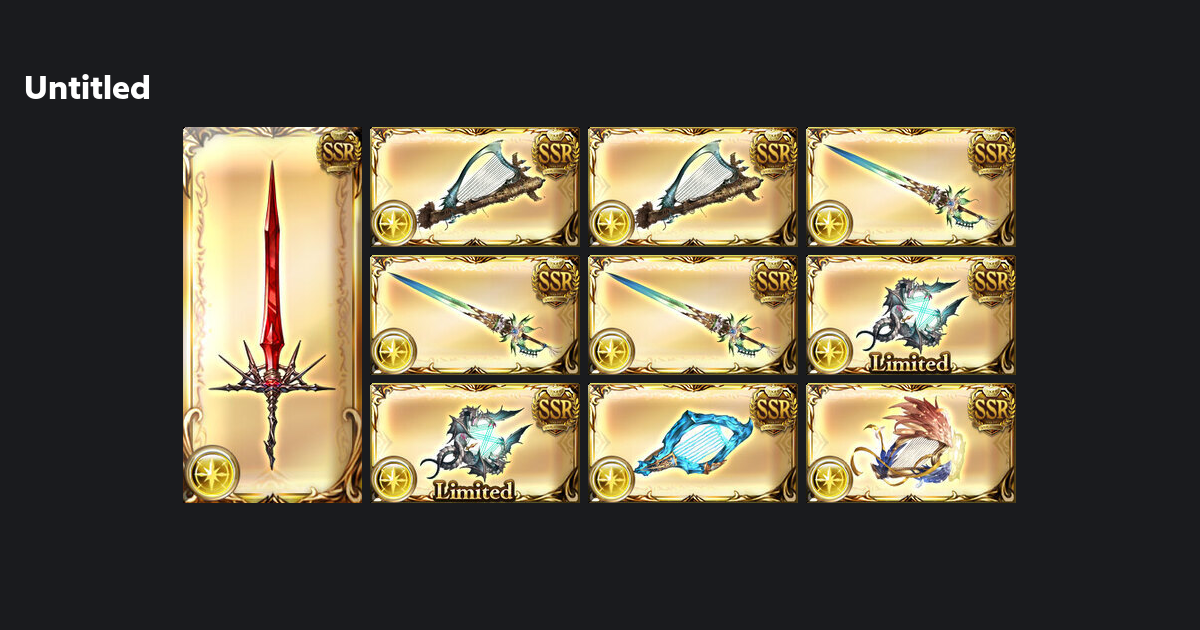Click the Limited label on the middle-row weapon card

[x=911, y=363]
